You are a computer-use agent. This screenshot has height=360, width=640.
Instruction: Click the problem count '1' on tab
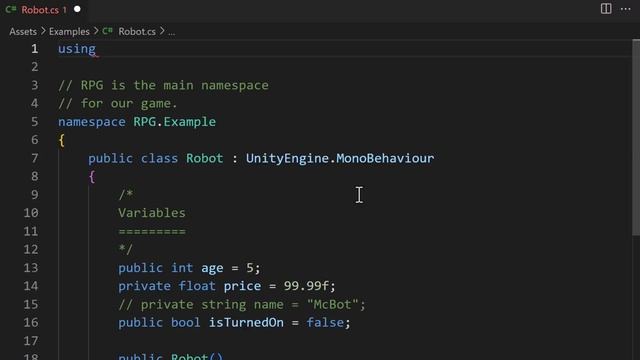(64, 10)
